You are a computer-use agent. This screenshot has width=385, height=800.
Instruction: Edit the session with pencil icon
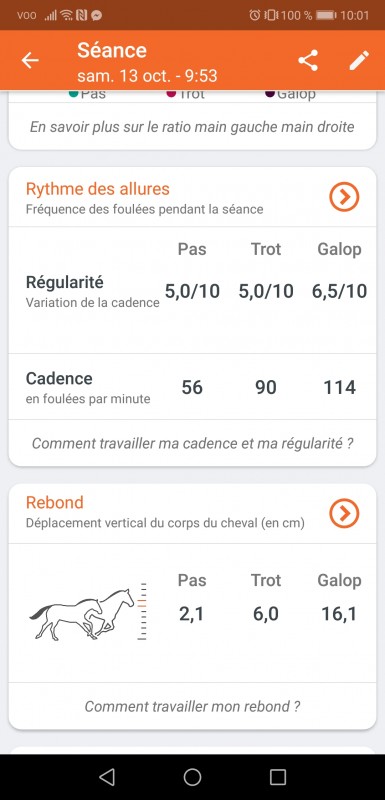(x=359, y=60)
